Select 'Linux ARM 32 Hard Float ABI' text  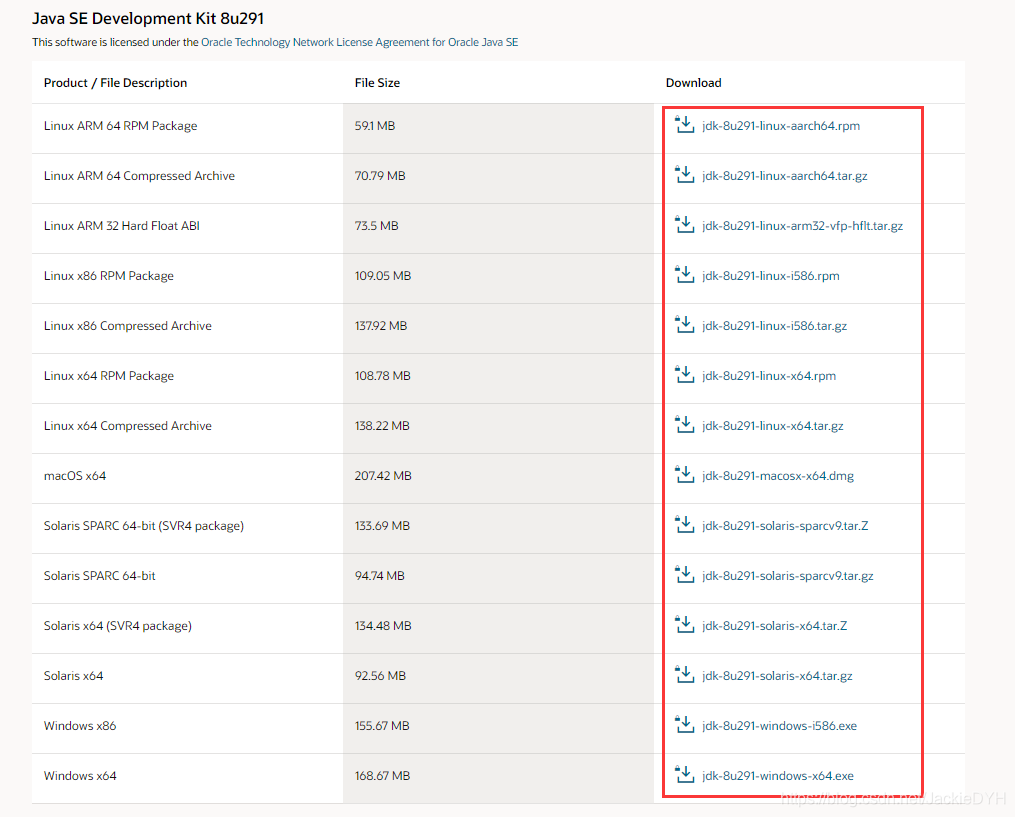(122, 225)
